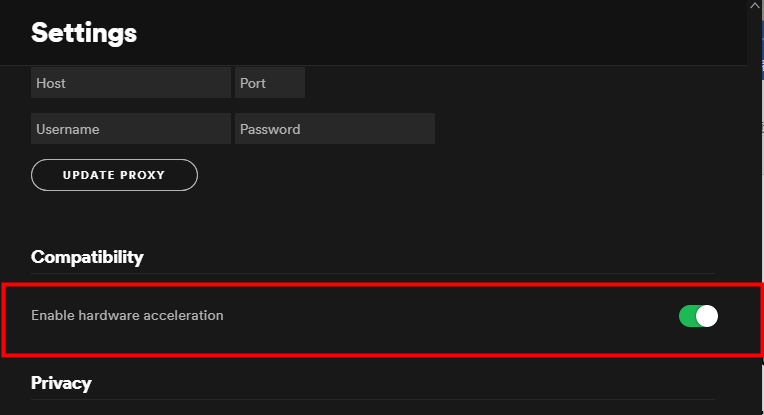Click the Settings page title

click(84, 33)
